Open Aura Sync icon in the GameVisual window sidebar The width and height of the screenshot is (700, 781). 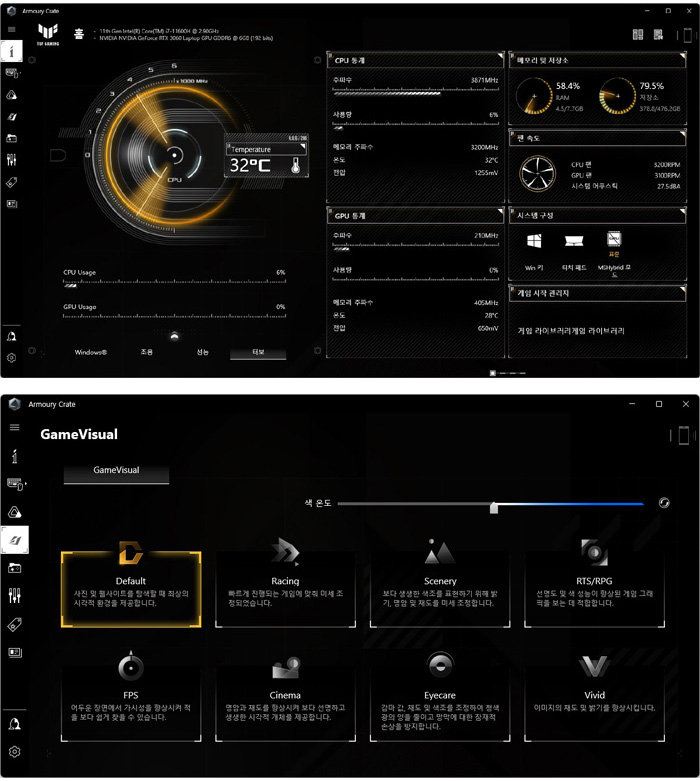pos(14,512)
